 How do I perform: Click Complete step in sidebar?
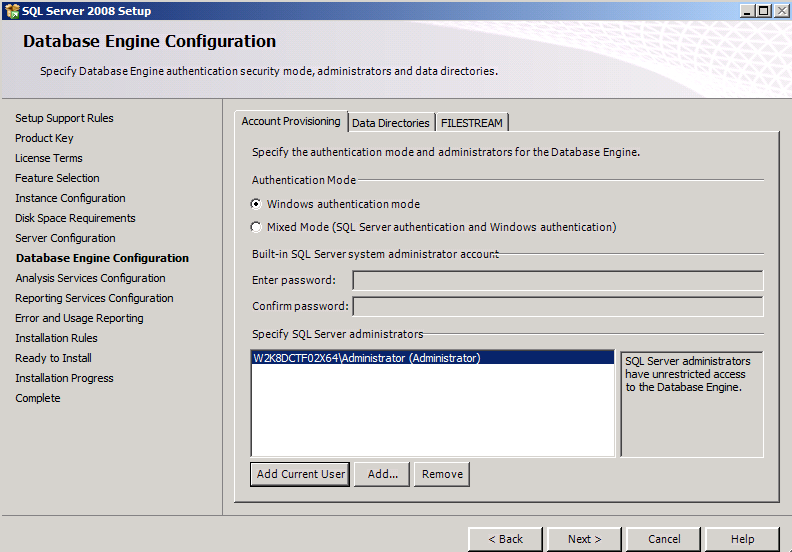click(x=37, y=398)
